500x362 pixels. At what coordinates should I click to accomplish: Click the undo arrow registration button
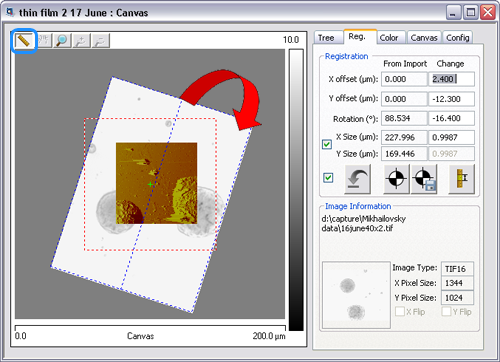click(357, 179)
